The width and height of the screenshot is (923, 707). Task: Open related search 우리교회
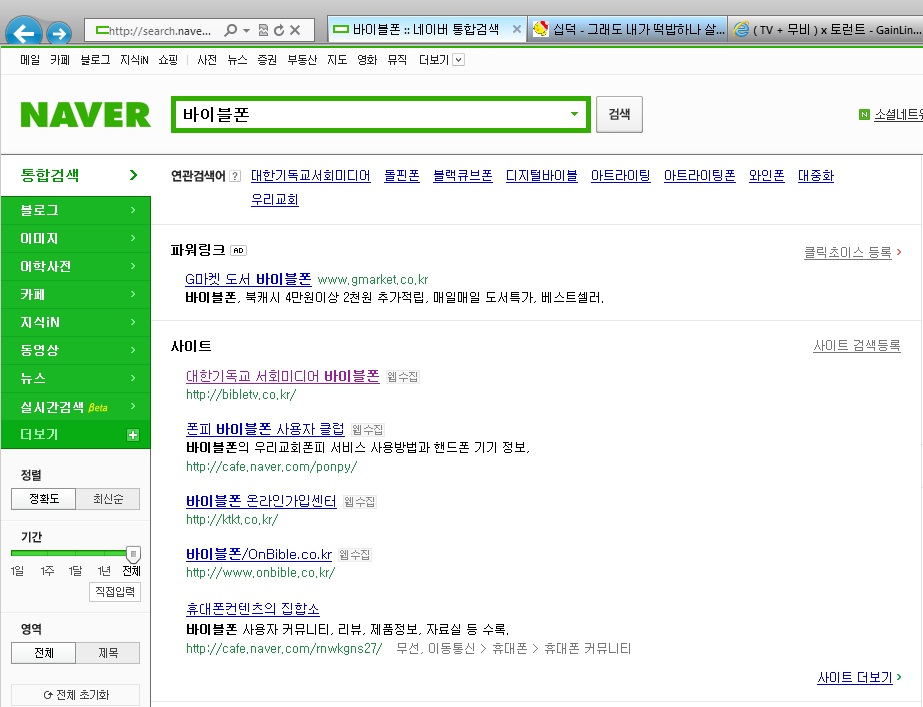pyautogui.click(x=275, y=200)
